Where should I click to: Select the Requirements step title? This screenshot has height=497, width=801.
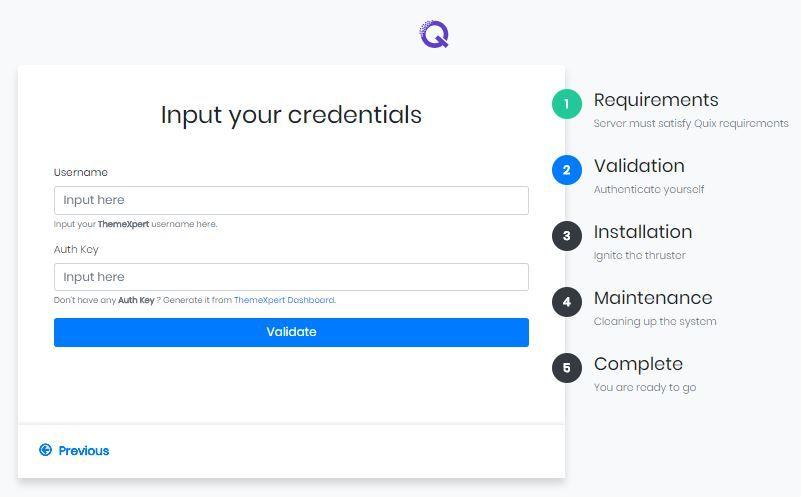coord(656,100)
